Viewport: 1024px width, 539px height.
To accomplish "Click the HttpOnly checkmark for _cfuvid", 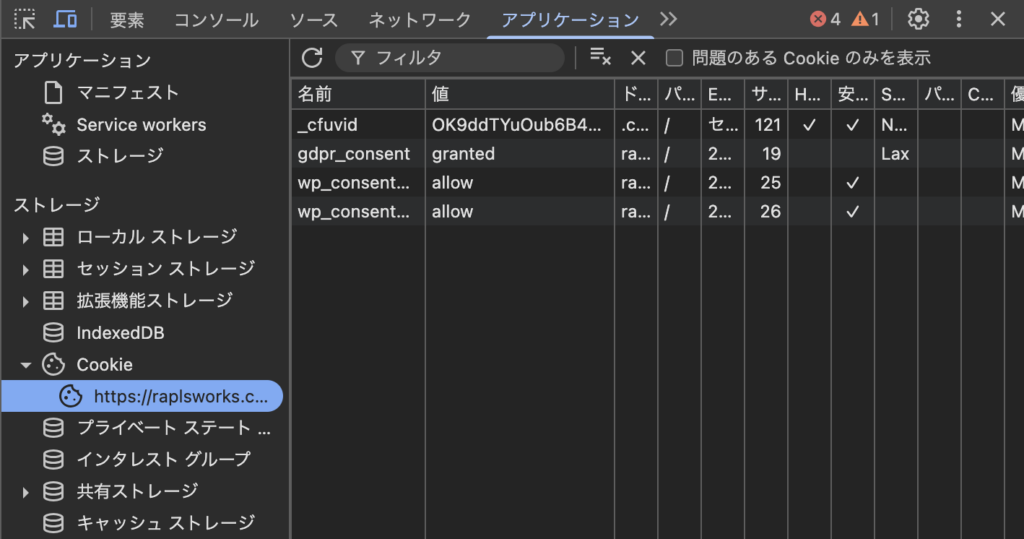I will click(x=809, y=125).
